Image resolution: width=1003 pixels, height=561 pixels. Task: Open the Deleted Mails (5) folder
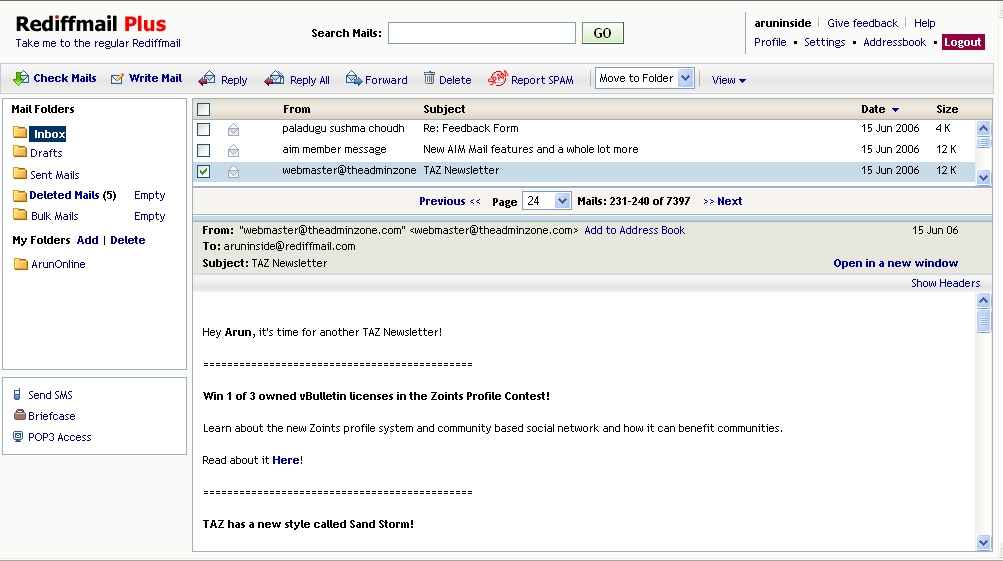click(x=72, y=195)
